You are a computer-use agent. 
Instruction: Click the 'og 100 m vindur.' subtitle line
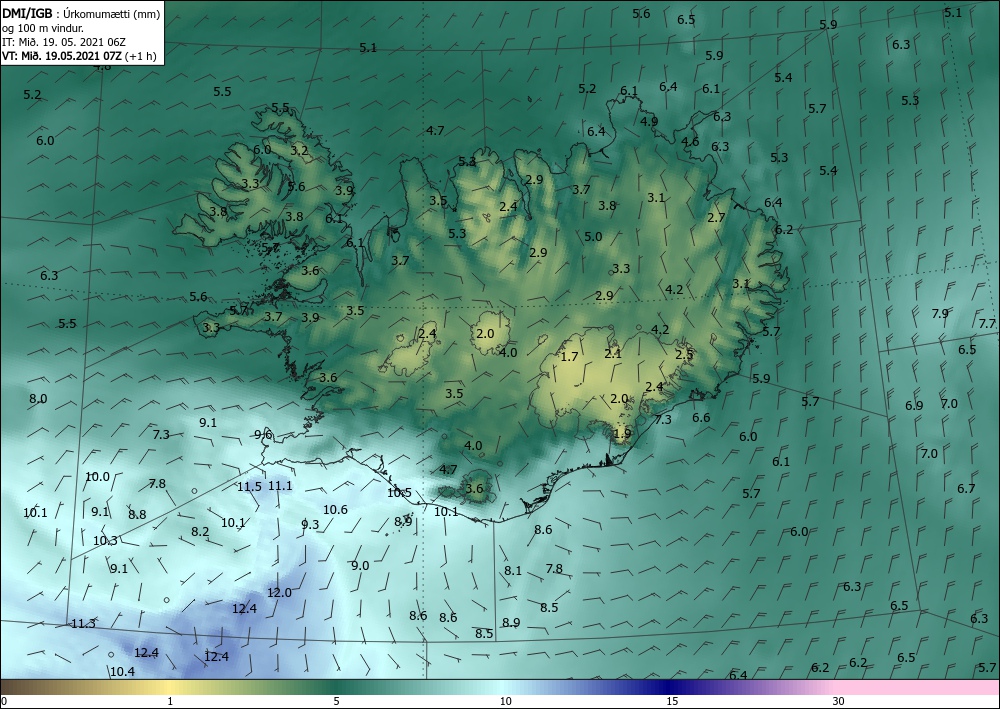tap(42, 28)
